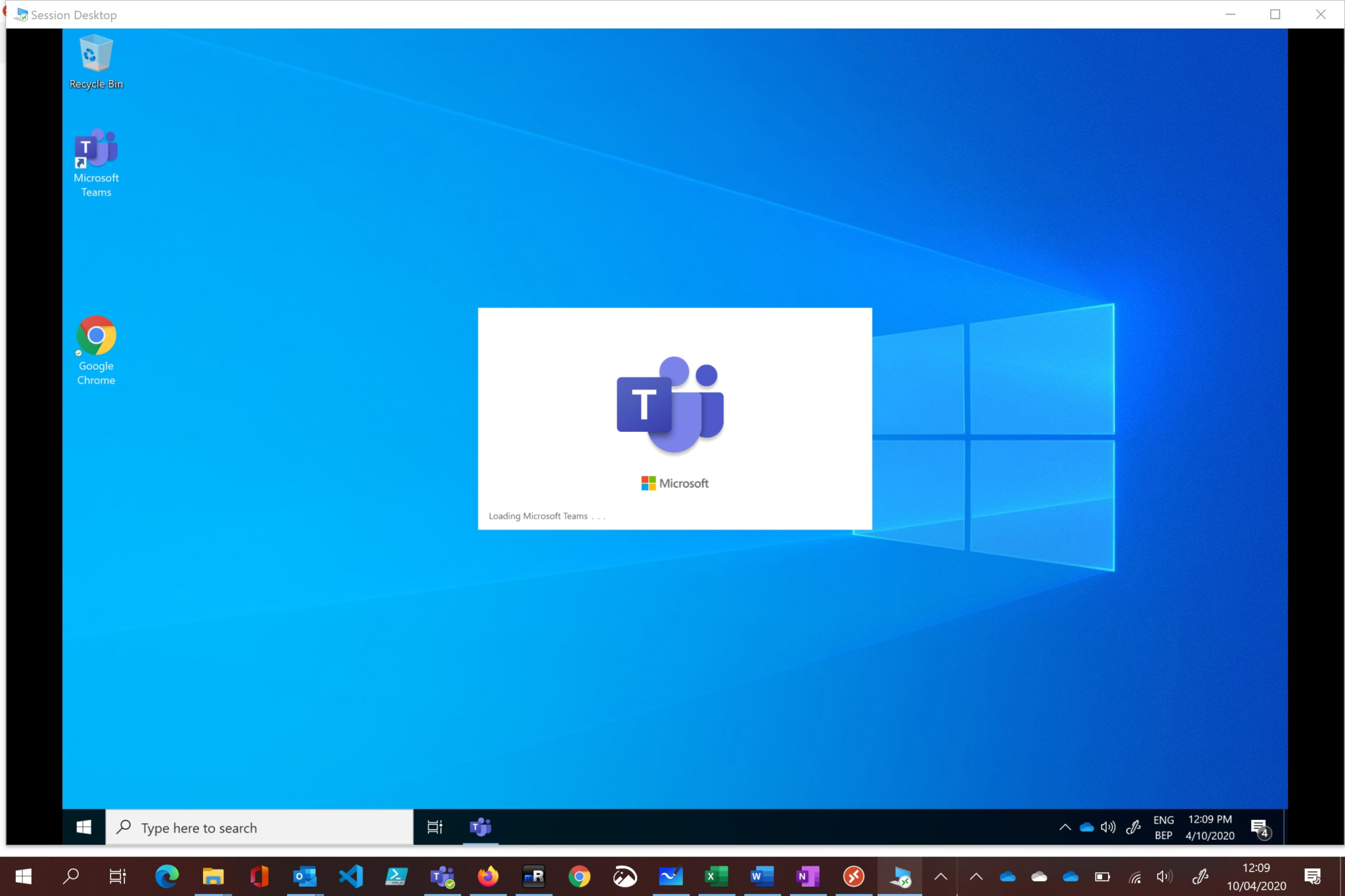Open OneNote from the host taskbar
The width and height of the screenshot is (1345, 896).
pyautogui.click(x=808, y=876)
